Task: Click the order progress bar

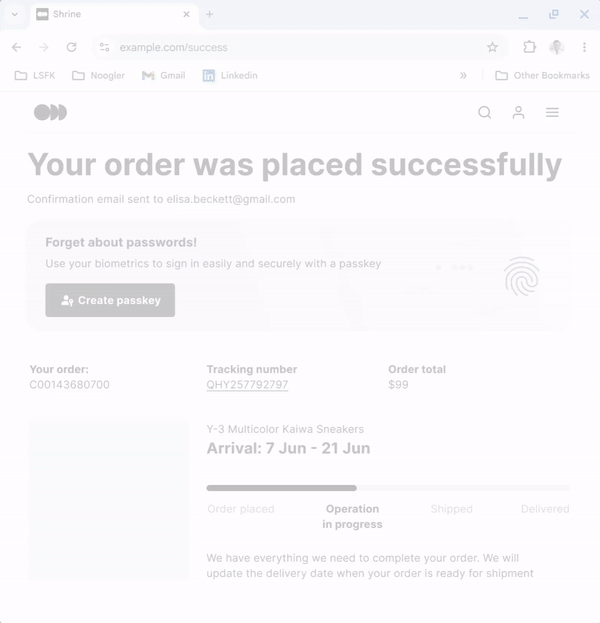Action: coord(388,488)
